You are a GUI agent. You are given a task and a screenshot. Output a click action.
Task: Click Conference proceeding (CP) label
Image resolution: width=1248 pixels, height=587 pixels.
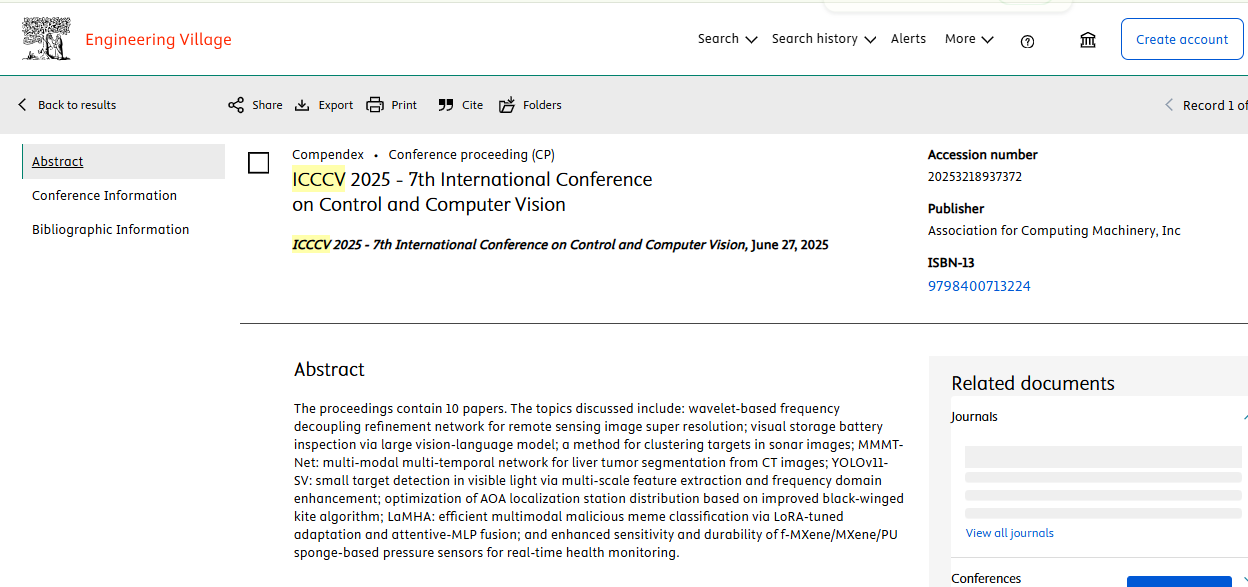pyautogui.click(x=472, y=154)
